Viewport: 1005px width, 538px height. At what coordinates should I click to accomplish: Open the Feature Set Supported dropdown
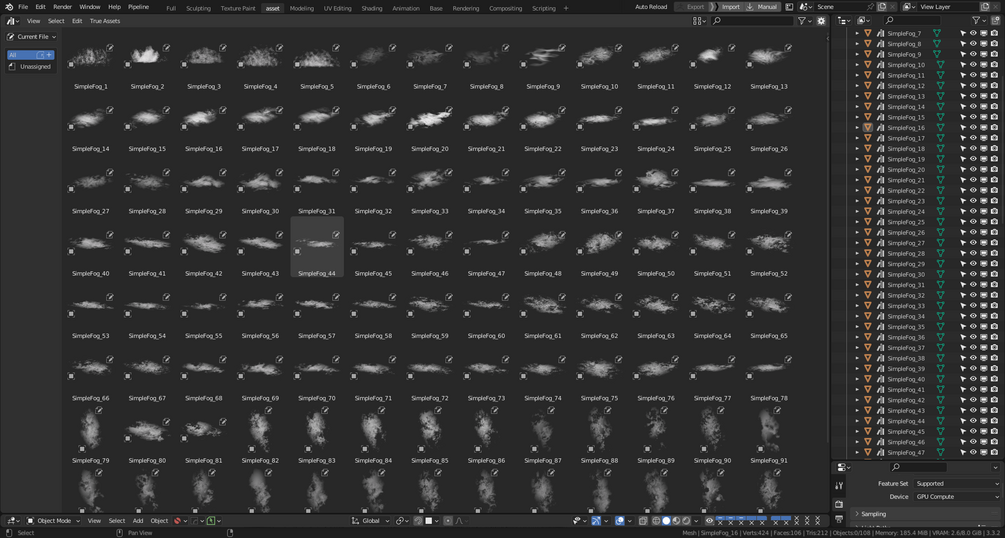(x=957, y=483)
